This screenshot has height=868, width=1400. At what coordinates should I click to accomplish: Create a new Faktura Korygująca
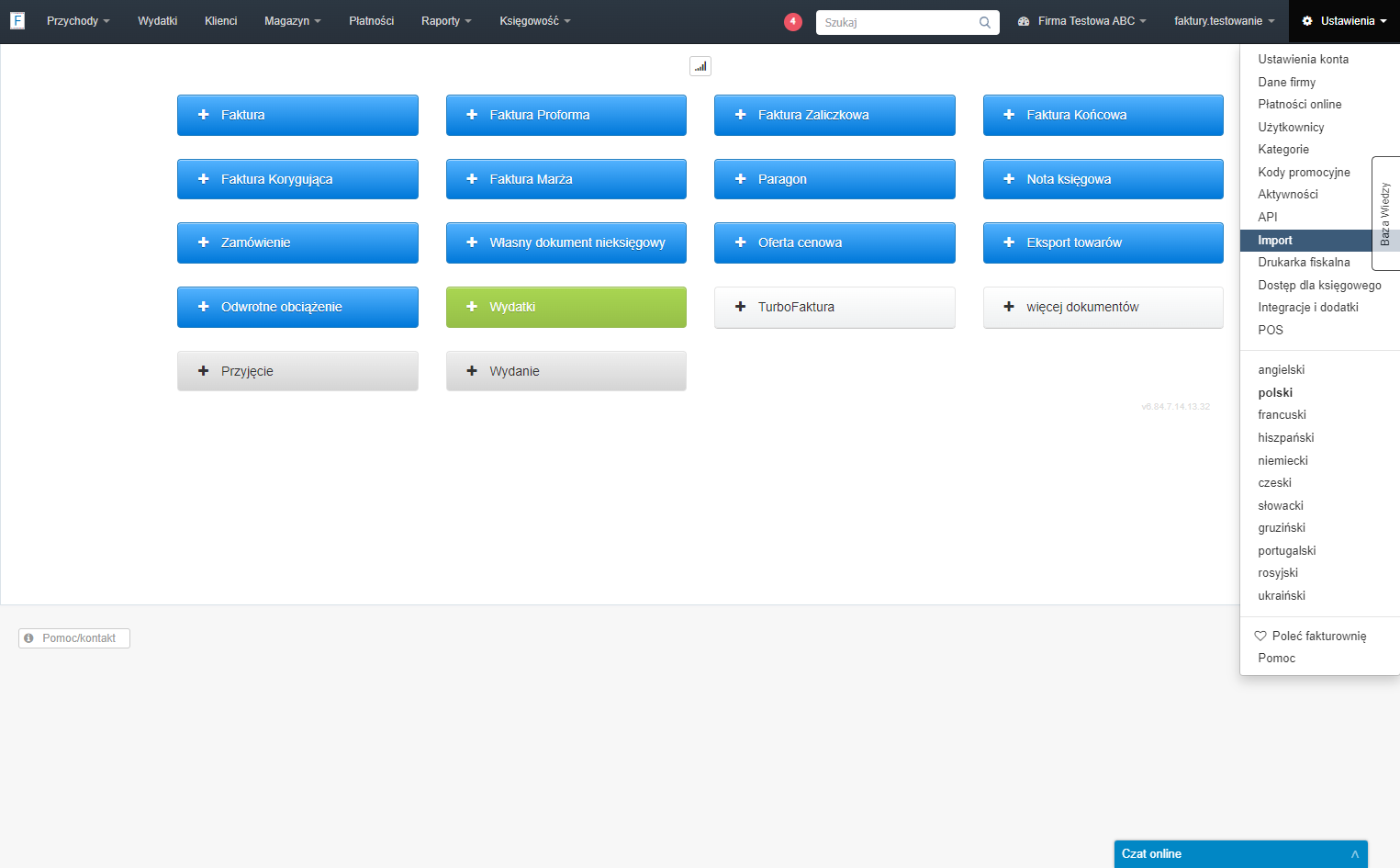click(x=297, y=179)
